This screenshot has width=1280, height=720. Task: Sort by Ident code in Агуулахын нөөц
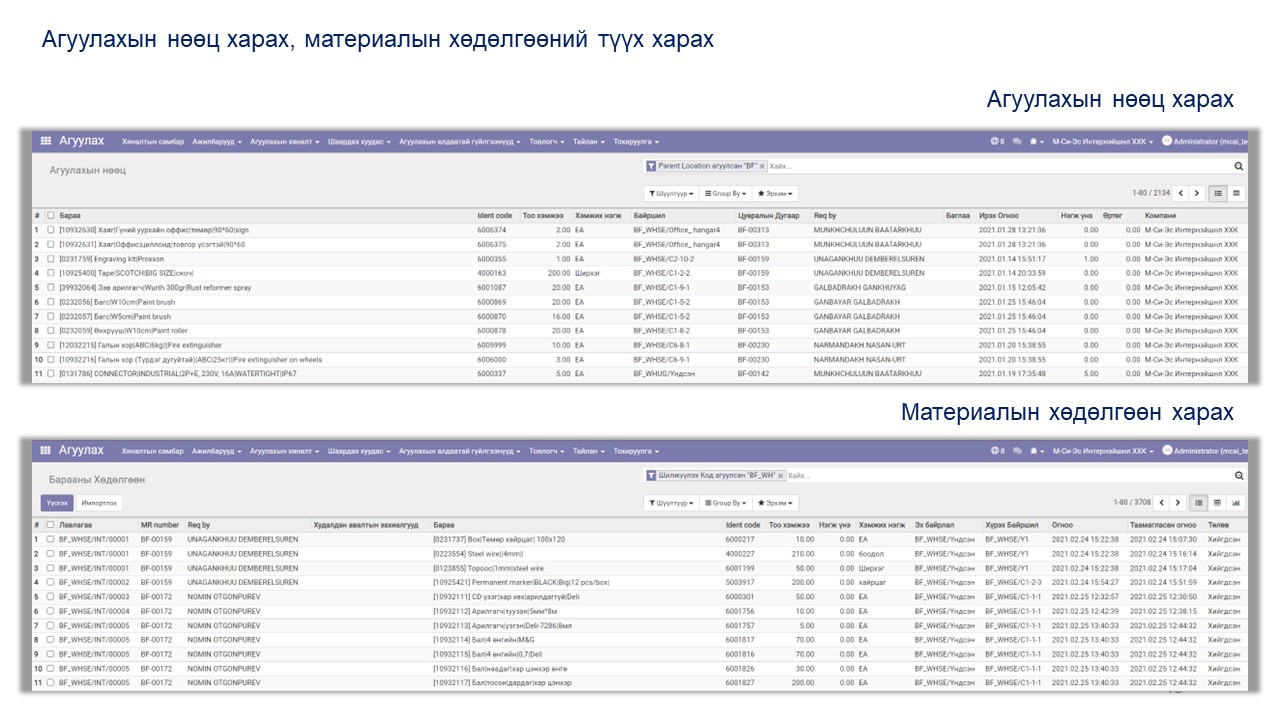coord(494,215)
